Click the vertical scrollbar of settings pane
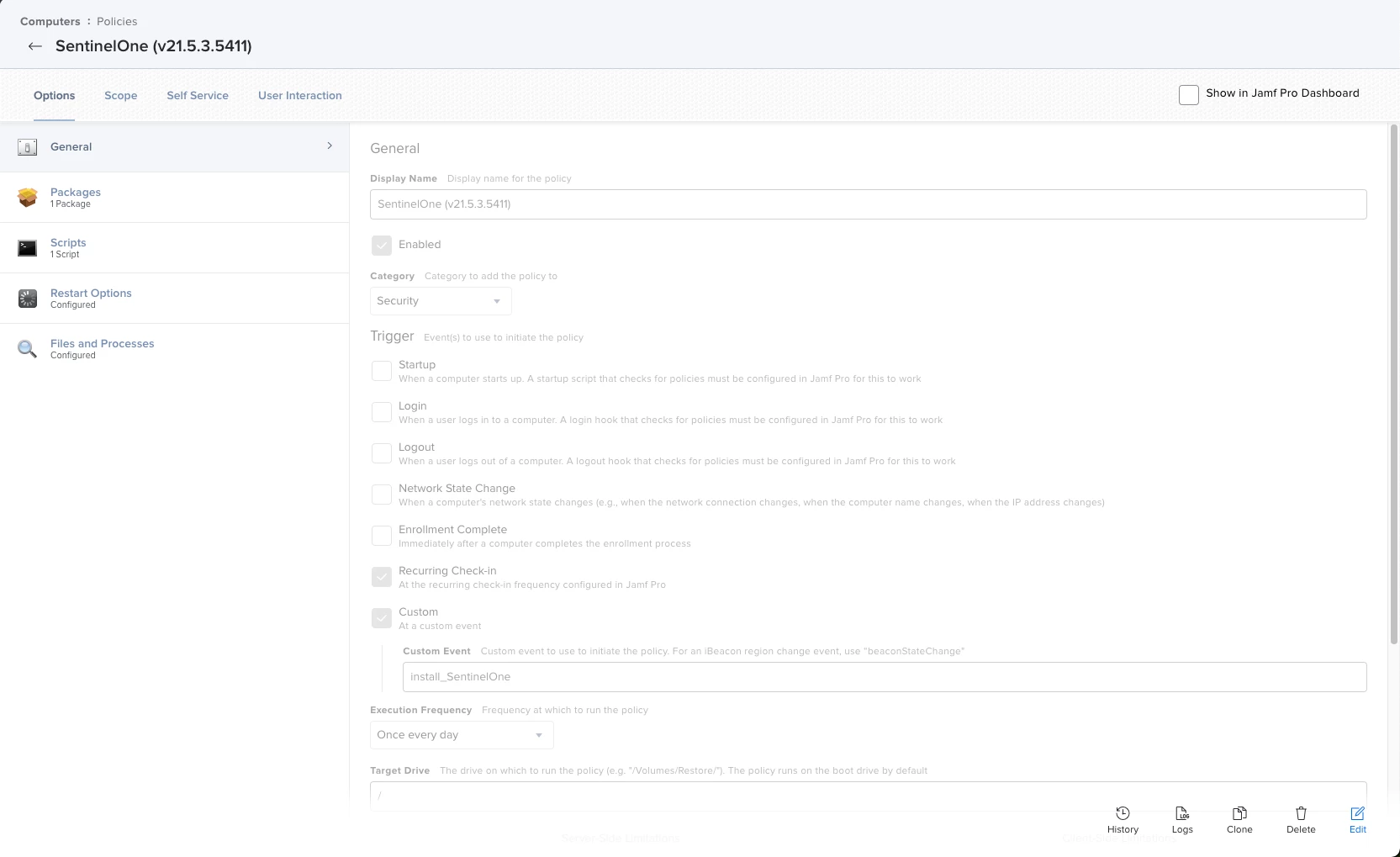Viewport: 1400px width, 857px height. tap(1393, 384)
